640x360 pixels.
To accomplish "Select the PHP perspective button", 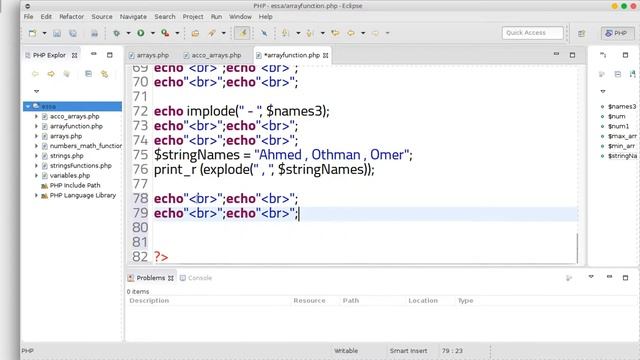I will [x=617, y=33].
